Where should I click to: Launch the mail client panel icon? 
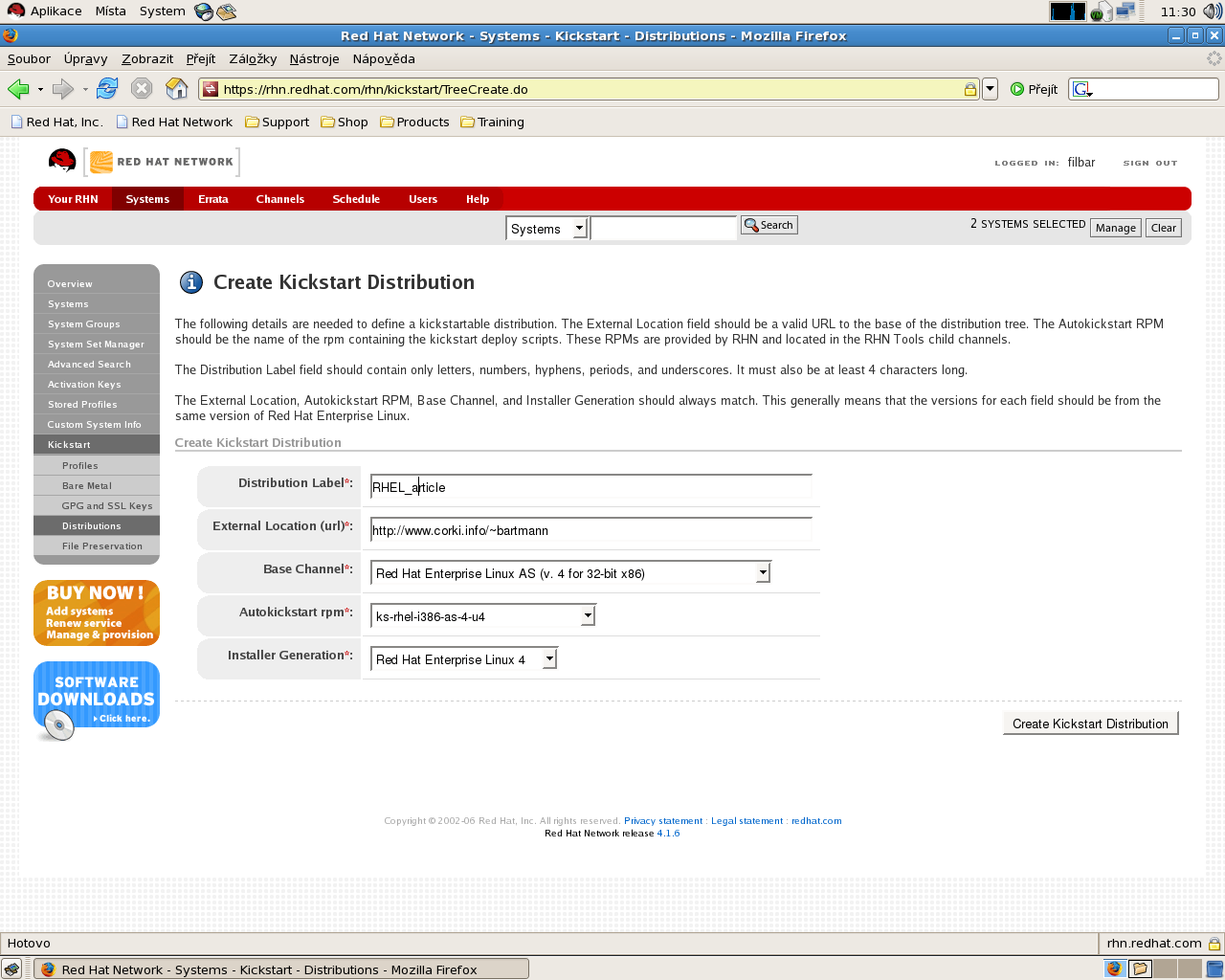(227, 11)
